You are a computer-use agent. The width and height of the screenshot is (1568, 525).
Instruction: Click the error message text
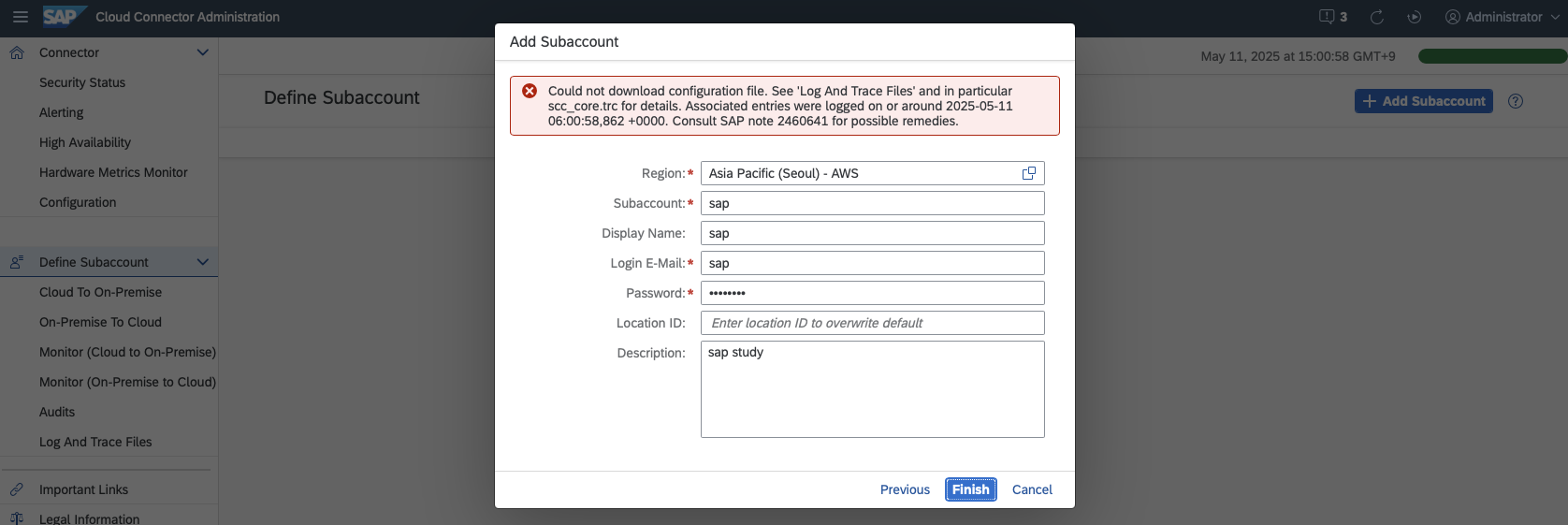(x=780, y=106)
